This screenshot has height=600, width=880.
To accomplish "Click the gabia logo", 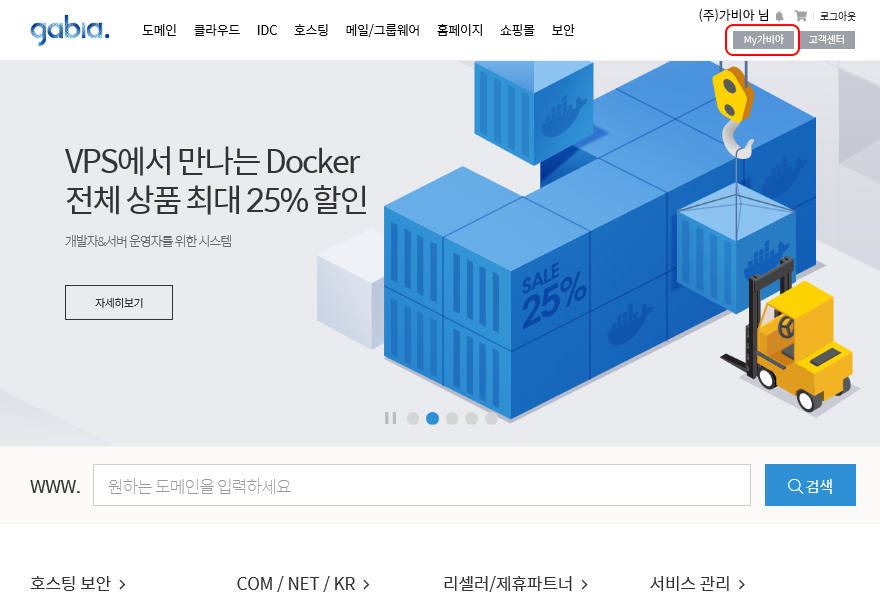I will coord(70,31).
